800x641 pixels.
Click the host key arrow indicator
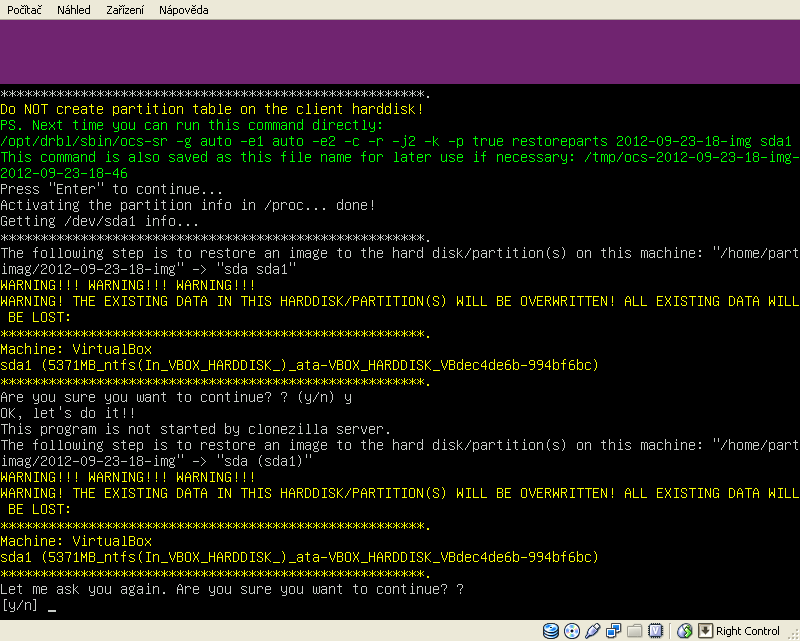click(x=705, y=631)
